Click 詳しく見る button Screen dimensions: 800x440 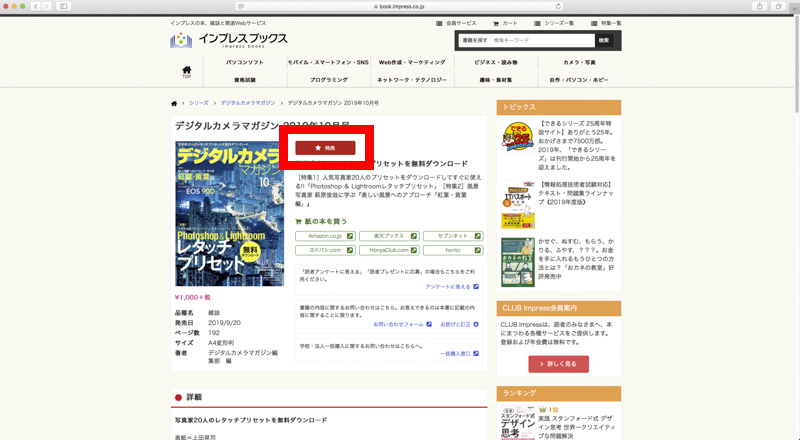[x=558, y=364]
